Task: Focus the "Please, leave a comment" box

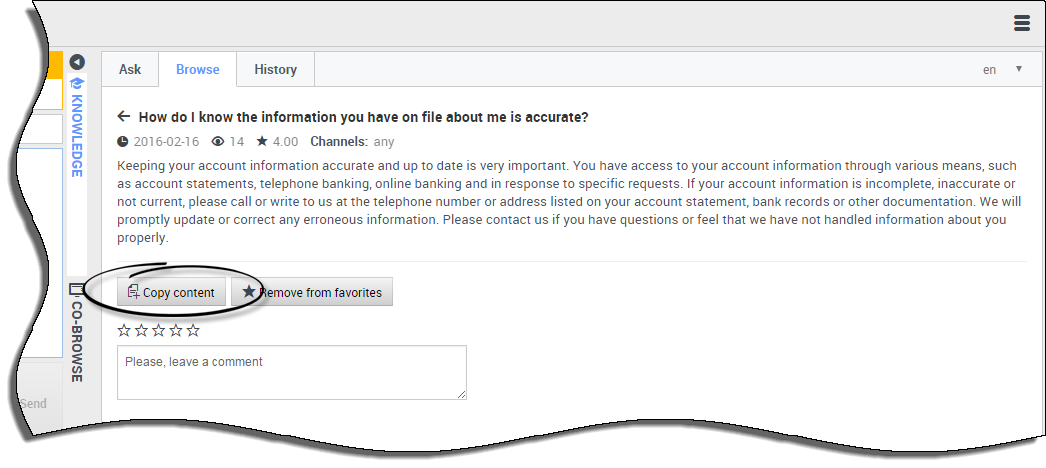Action: [x=291, y=372]
